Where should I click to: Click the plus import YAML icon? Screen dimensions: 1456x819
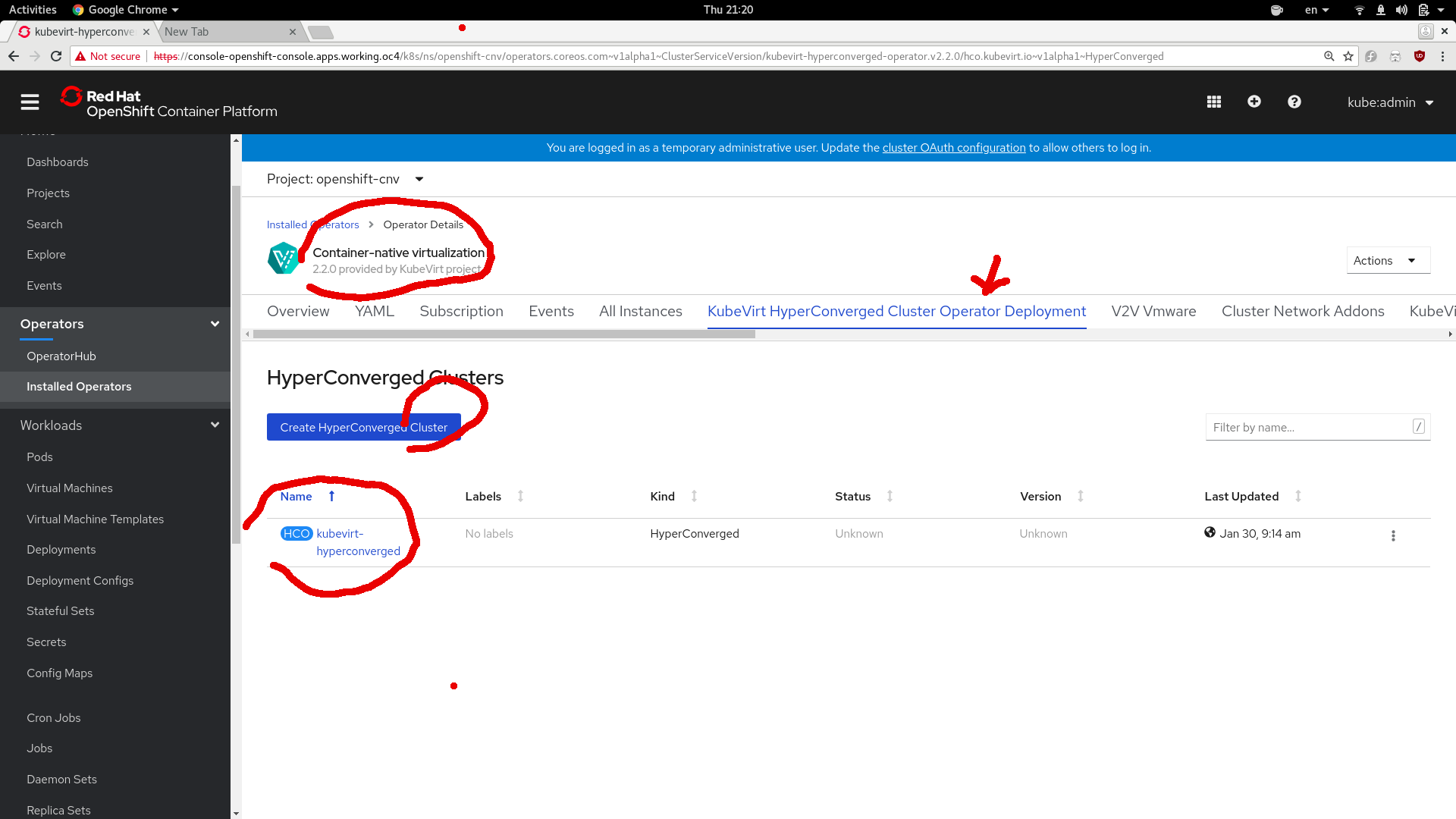tap(1254, 102)
